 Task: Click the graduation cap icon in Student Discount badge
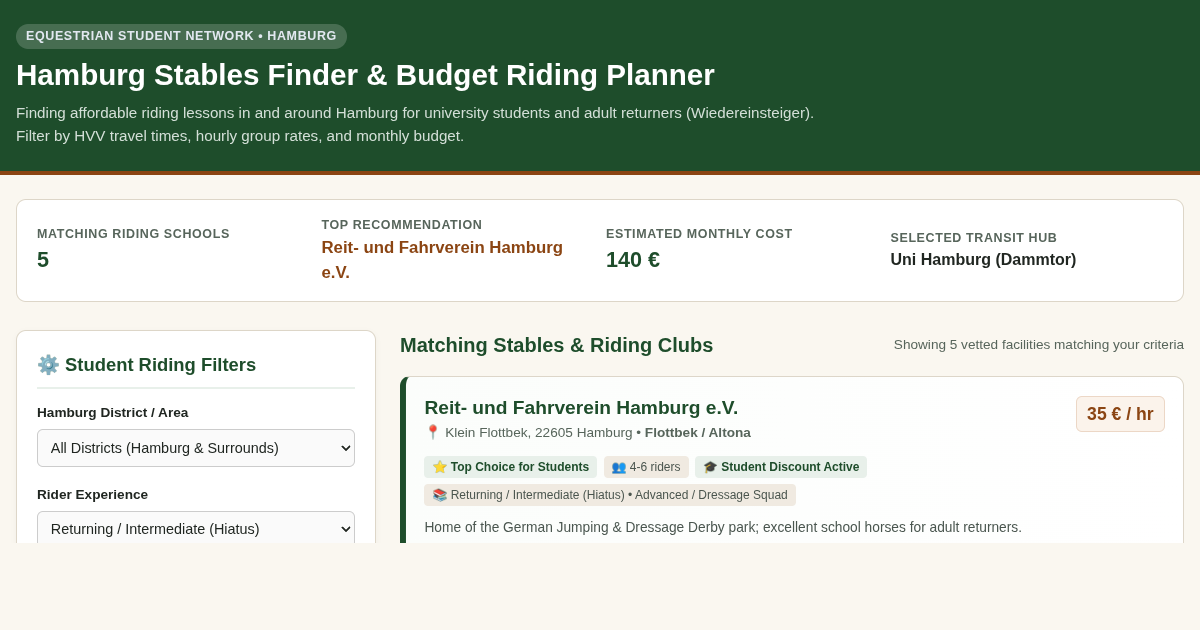pyautogui.click(x=710, y=467)
